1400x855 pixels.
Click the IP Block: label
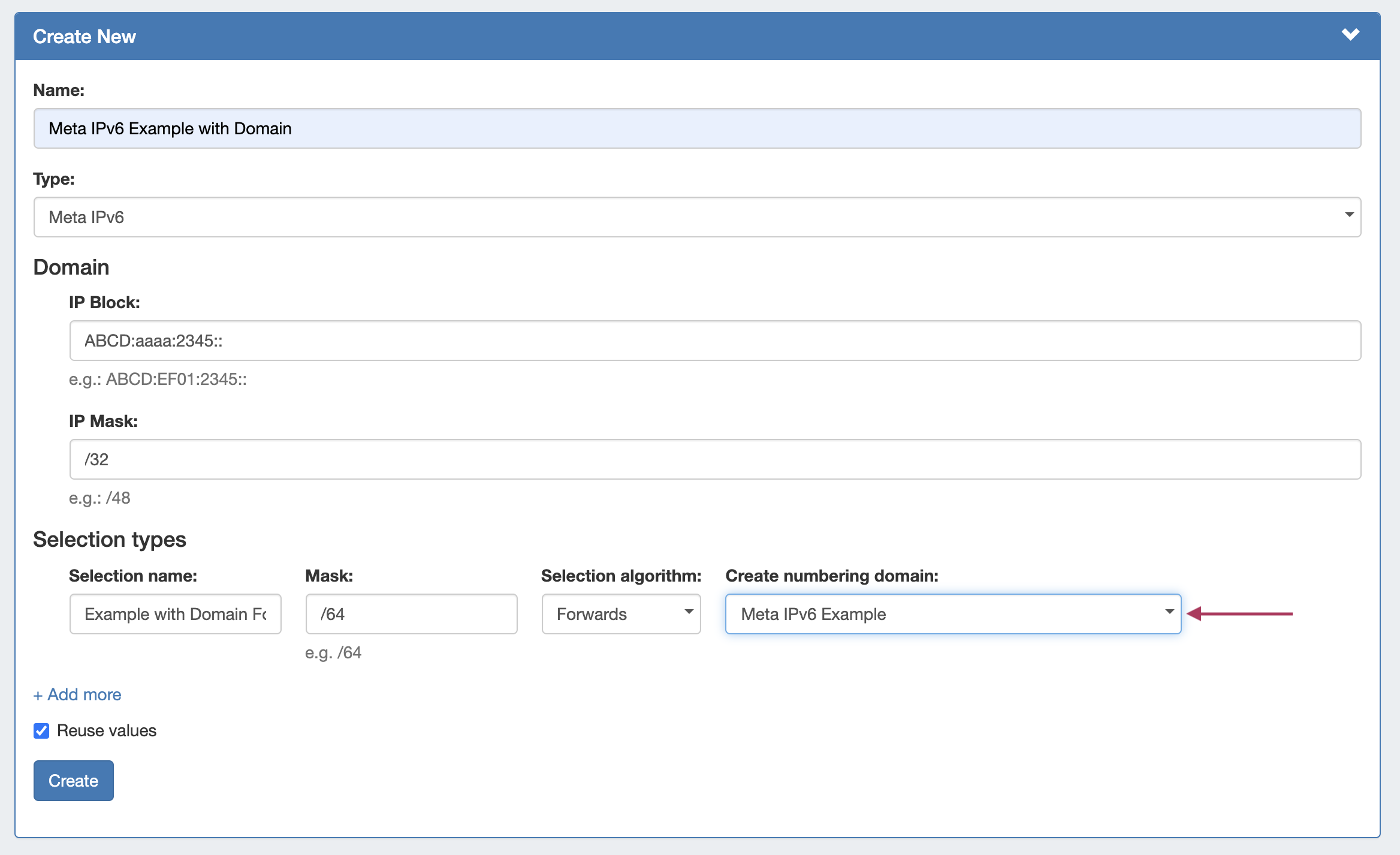click(x=104, y=302)
